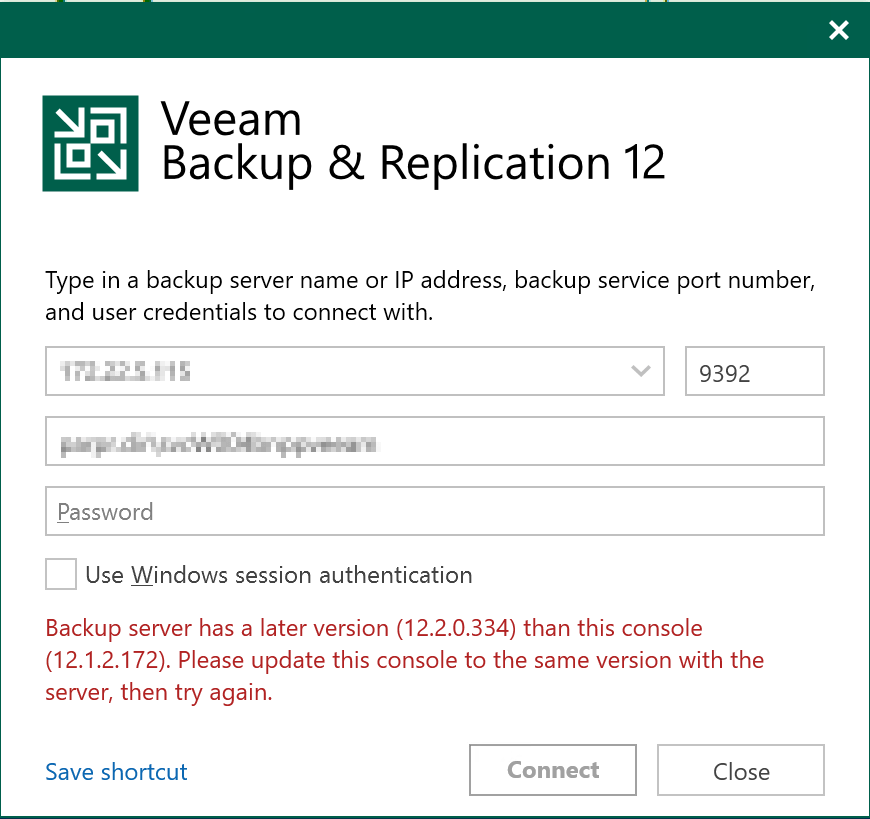Click the "Backup & Replication 12" heading line
The image size is (870, 819).
coord(413,163)
